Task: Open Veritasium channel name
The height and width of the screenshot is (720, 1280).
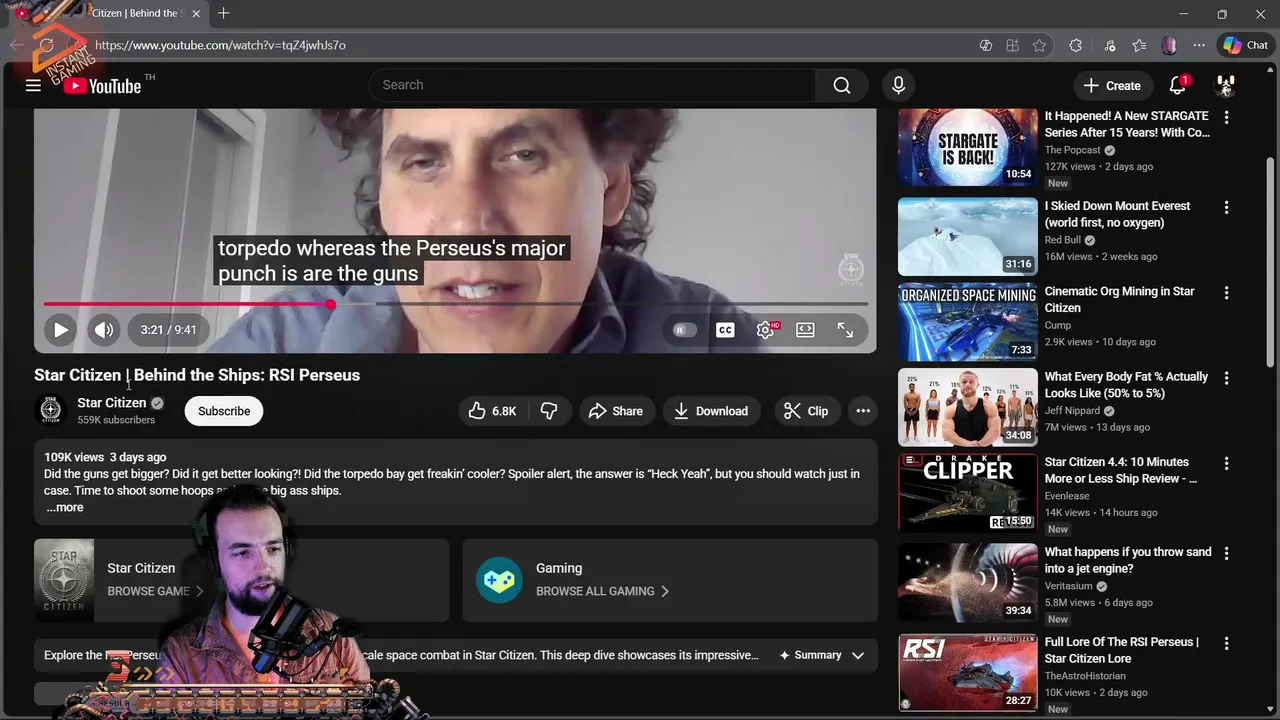Action: coord(1069,586)
